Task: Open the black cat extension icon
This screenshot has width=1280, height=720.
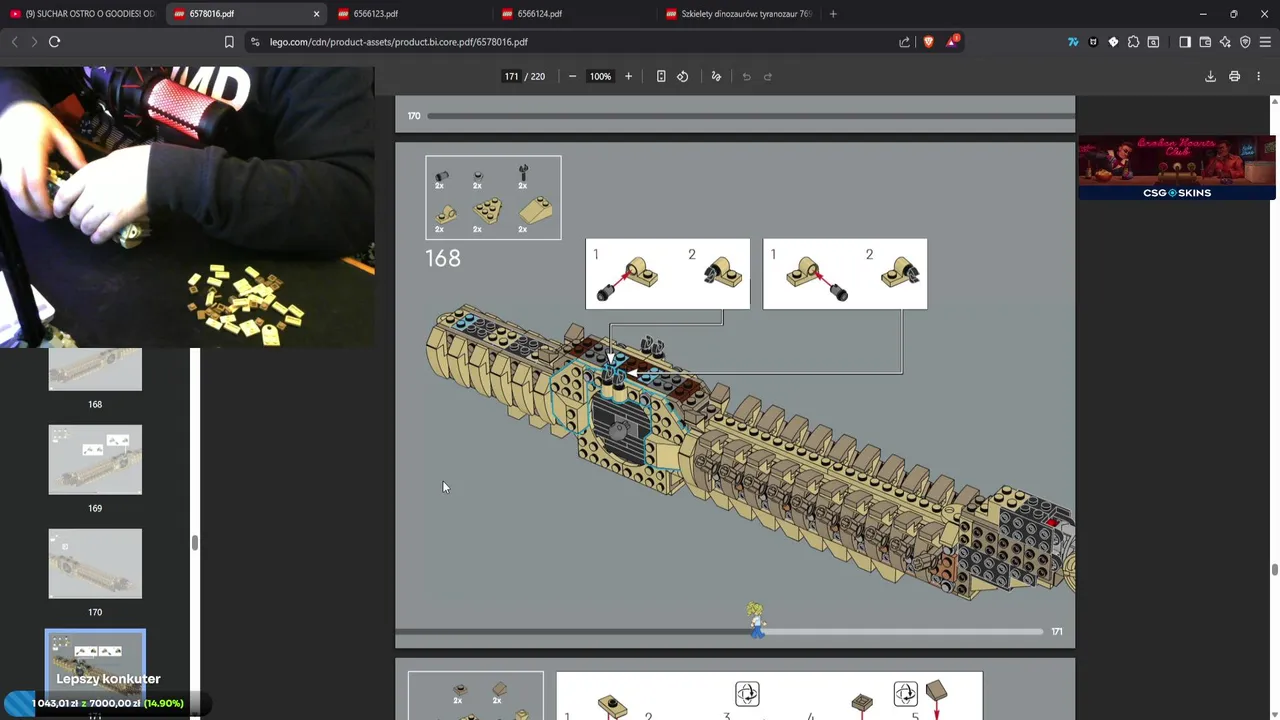Action: pyautogui.click(x=1093, y=42)
